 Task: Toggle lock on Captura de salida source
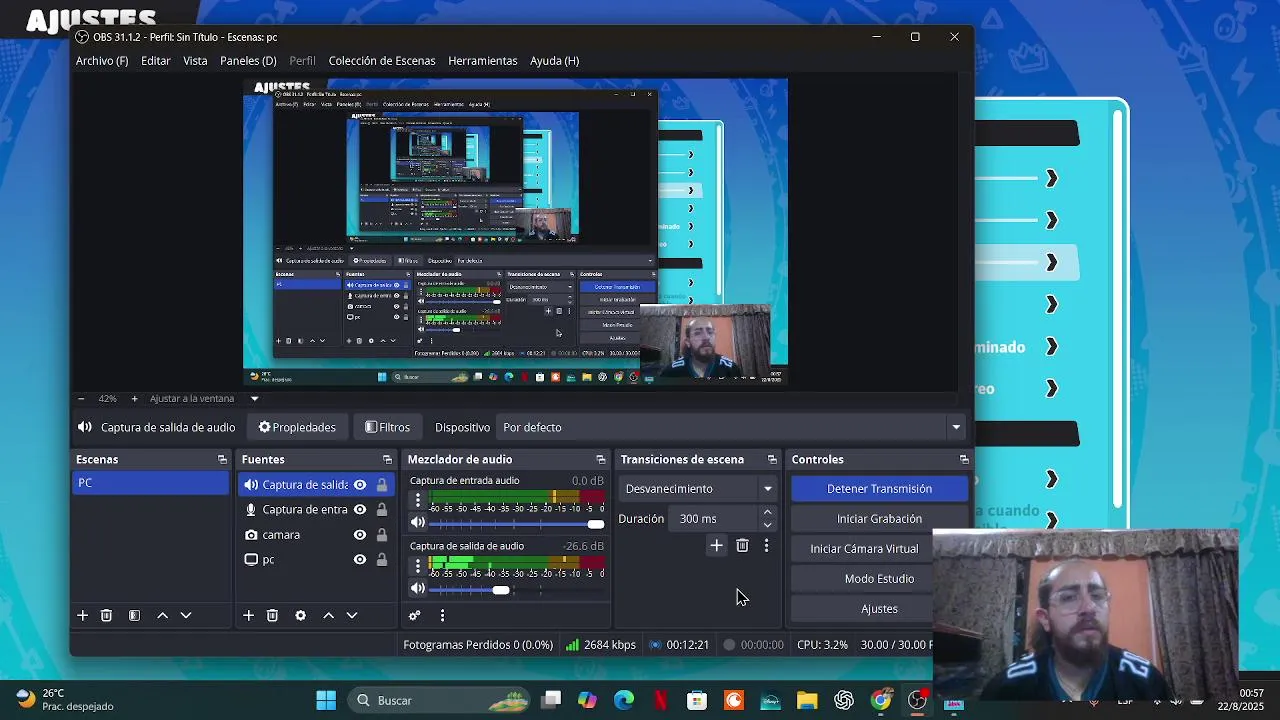382,485
